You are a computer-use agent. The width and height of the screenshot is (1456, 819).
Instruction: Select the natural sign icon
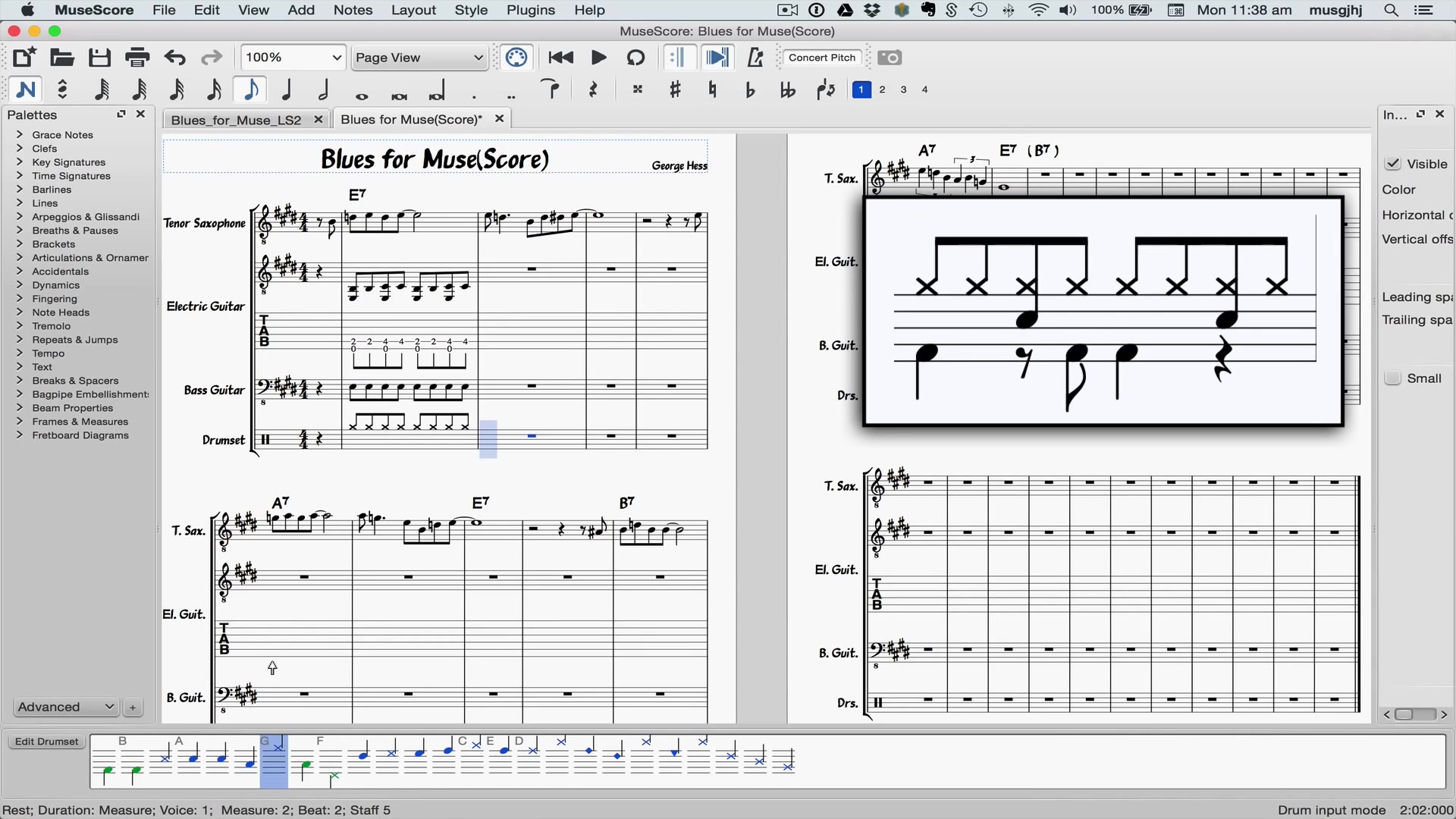pyautogui.click(x=715, y=90)
